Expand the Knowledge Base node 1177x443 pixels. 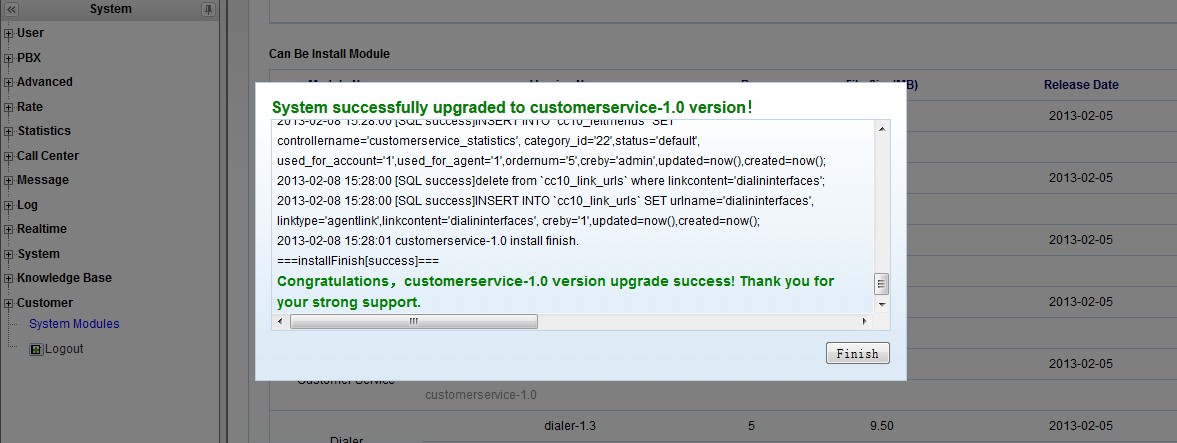pos(8,279)
